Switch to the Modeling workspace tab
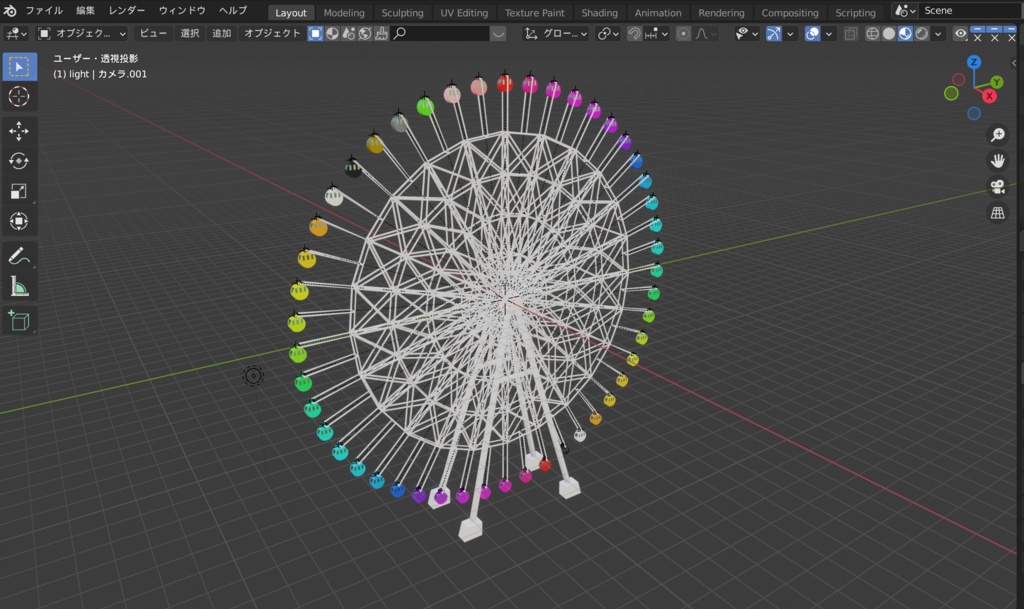The height and width of the screenshot is (609, 1024). pyautogui.click(x=344, y=12)
